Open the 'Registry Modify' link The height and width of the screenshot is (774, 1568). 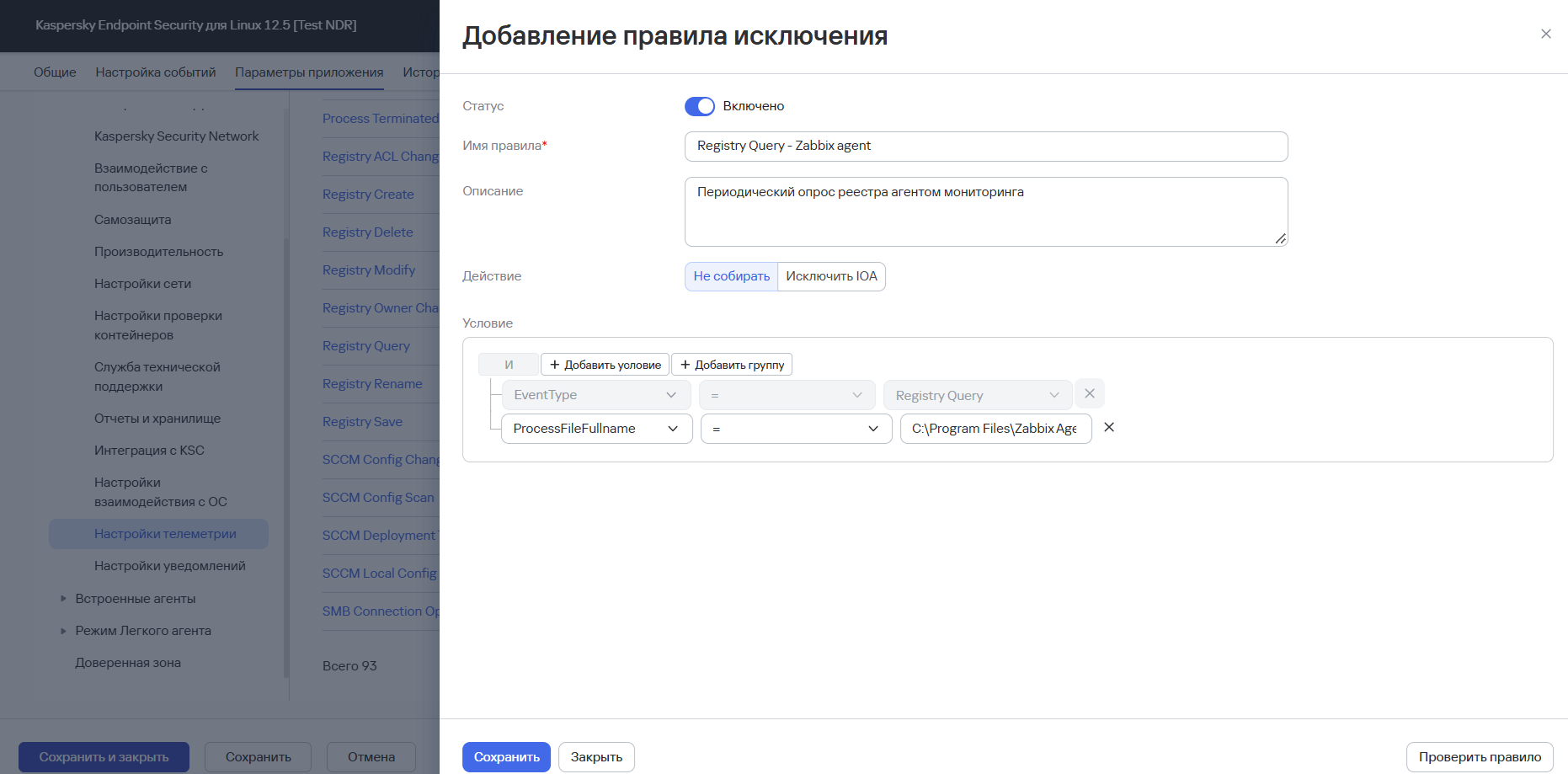[369, 270]
